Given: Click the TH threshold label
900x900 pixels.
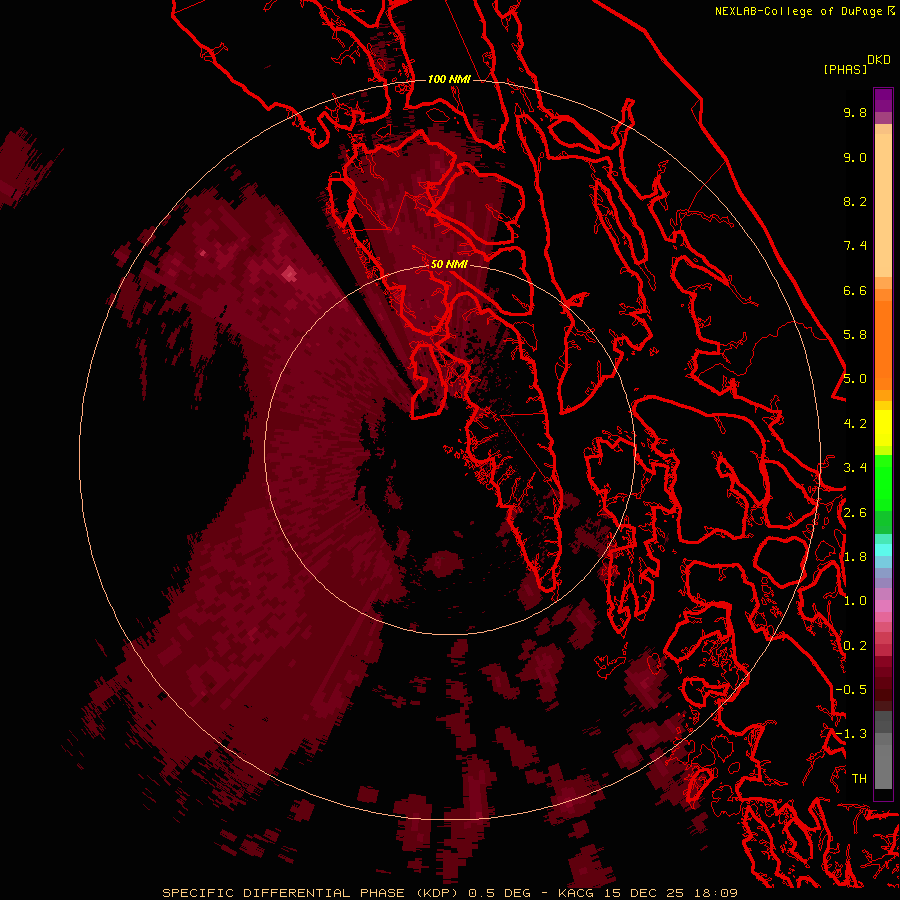Looking at the screenshot, I should (x=859, y=779).
